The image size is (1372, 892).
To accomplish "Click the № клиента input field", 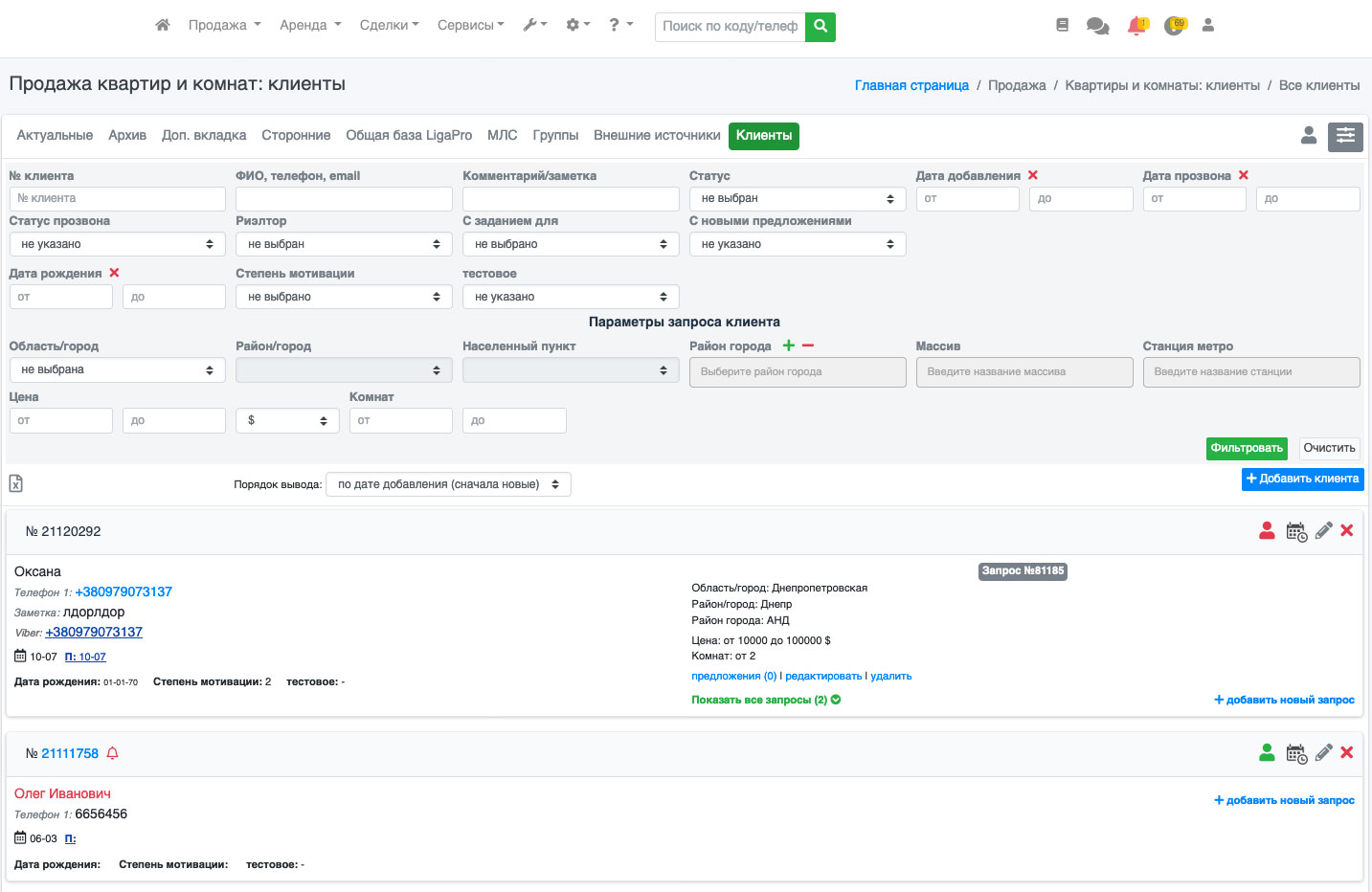I will (117, 198).
